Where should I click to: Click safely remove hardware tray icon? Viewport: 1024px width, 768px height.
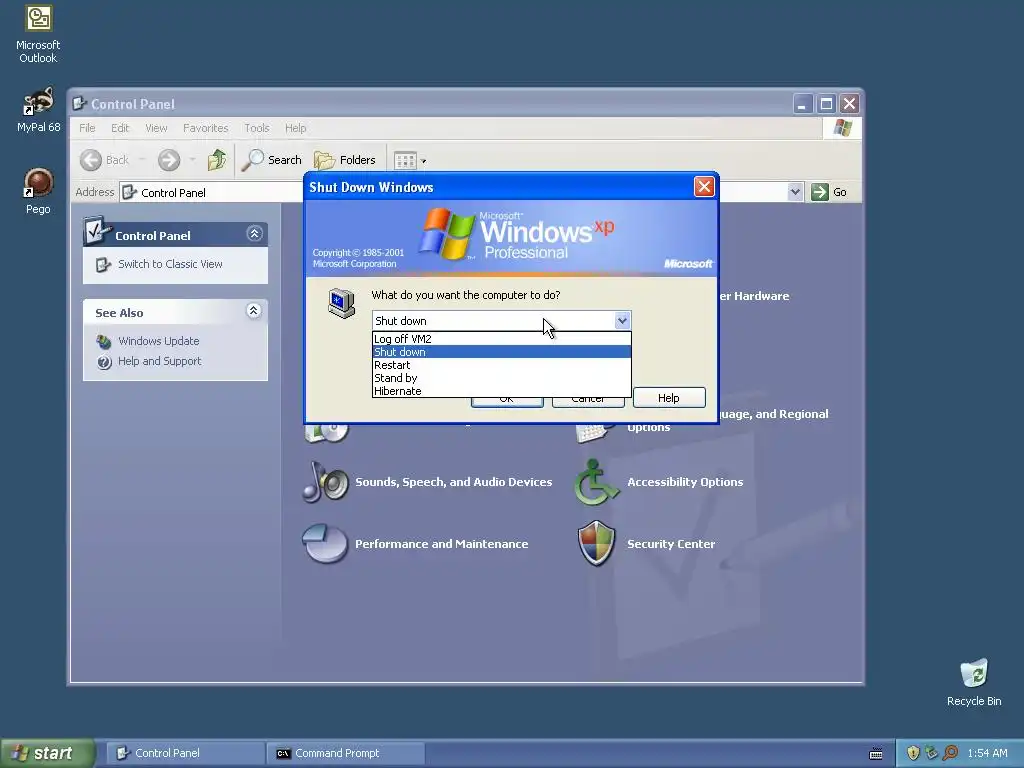(931, 753)
